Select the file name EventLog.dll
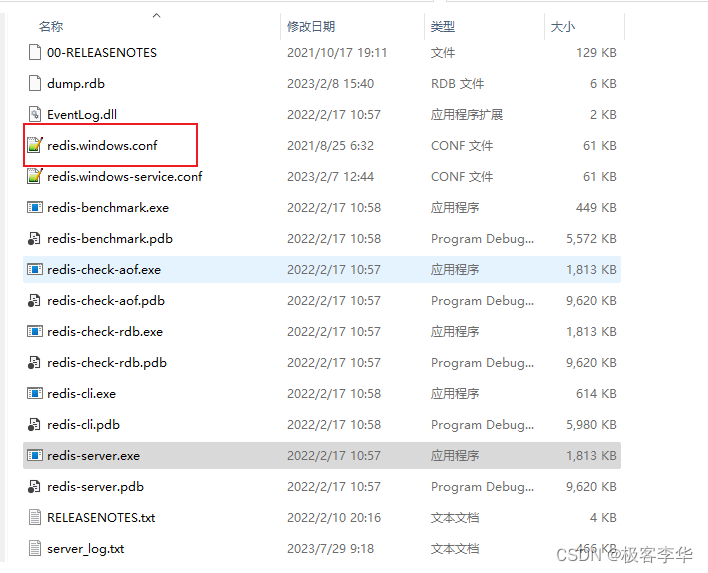This screenshot has width=708, height=573. (82, 115)
